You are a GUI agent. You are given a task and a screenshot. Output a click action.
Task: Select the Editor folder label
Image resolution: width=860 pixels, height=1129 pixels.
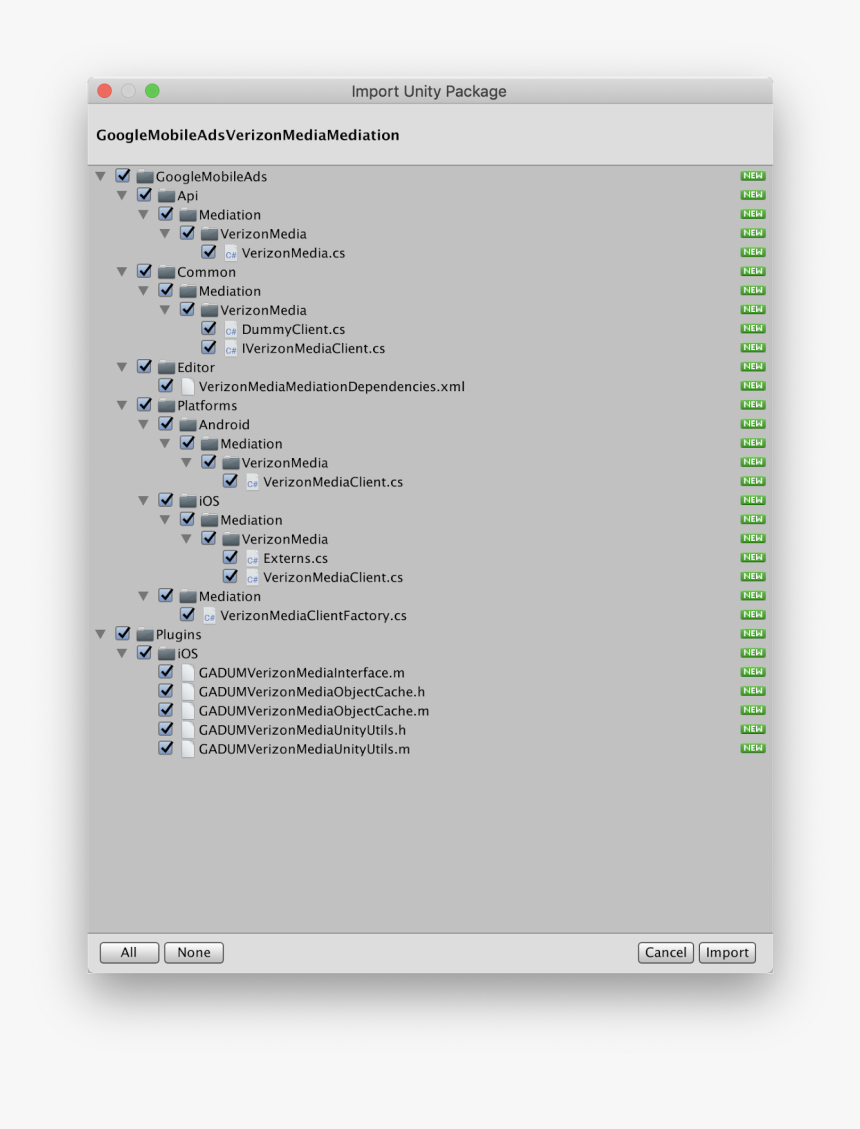196,368
